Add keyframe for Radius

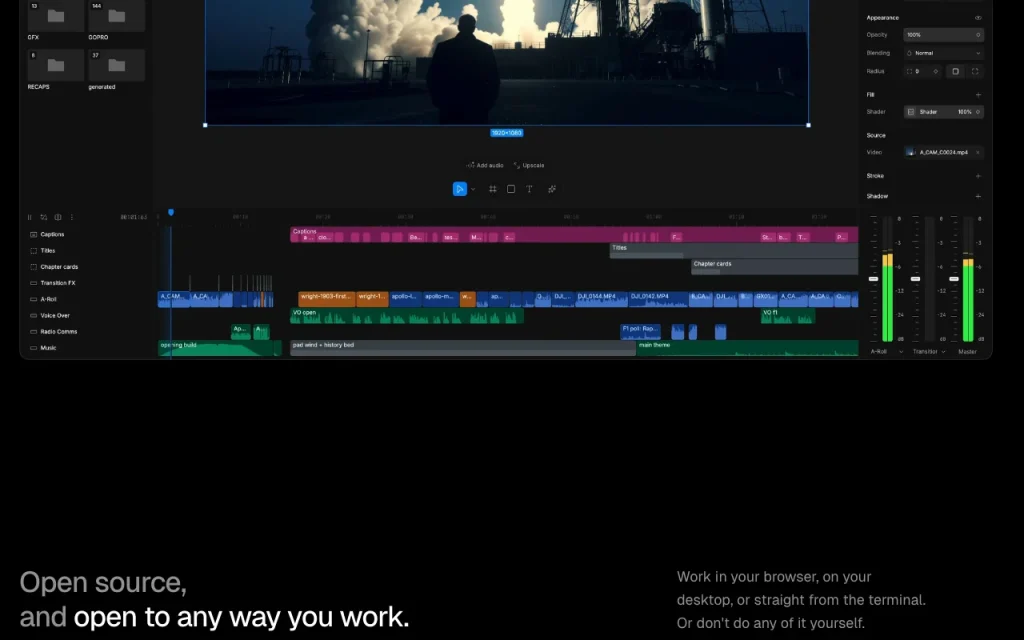[x=936, y=71]
